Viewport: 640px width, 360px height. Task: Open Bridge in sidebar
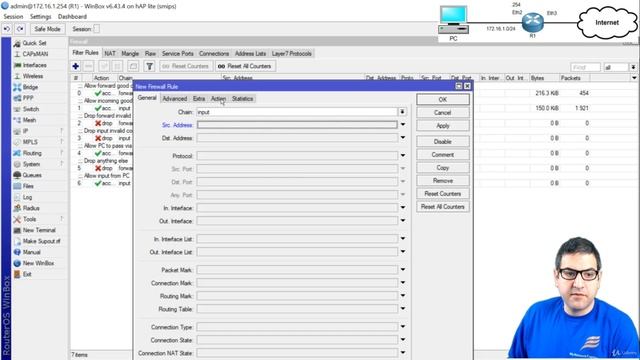[30, 87]
